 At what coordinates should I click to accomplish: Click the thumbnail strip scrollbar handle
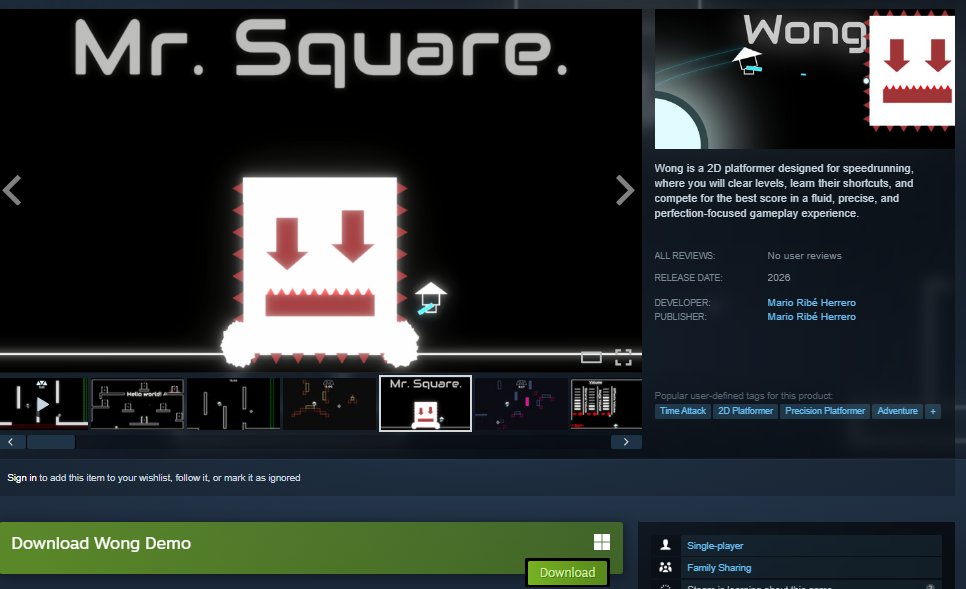[51, 442]
